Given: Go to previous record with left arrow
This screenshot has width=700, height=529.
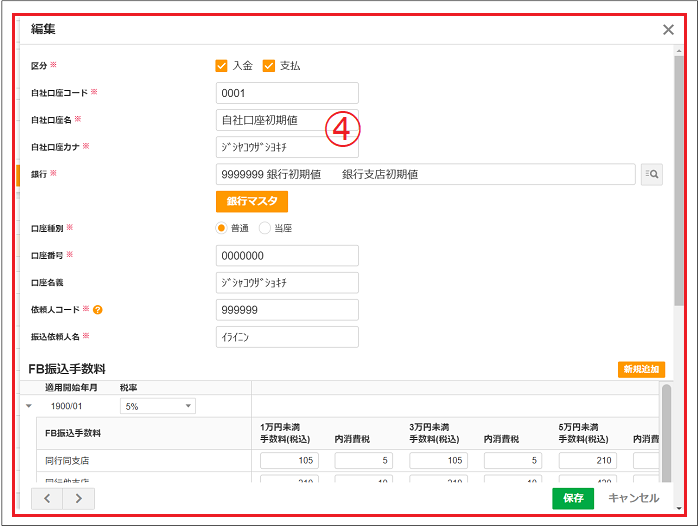Looking at the screenshot, I should pyautogui.click(x=47, y=498).
